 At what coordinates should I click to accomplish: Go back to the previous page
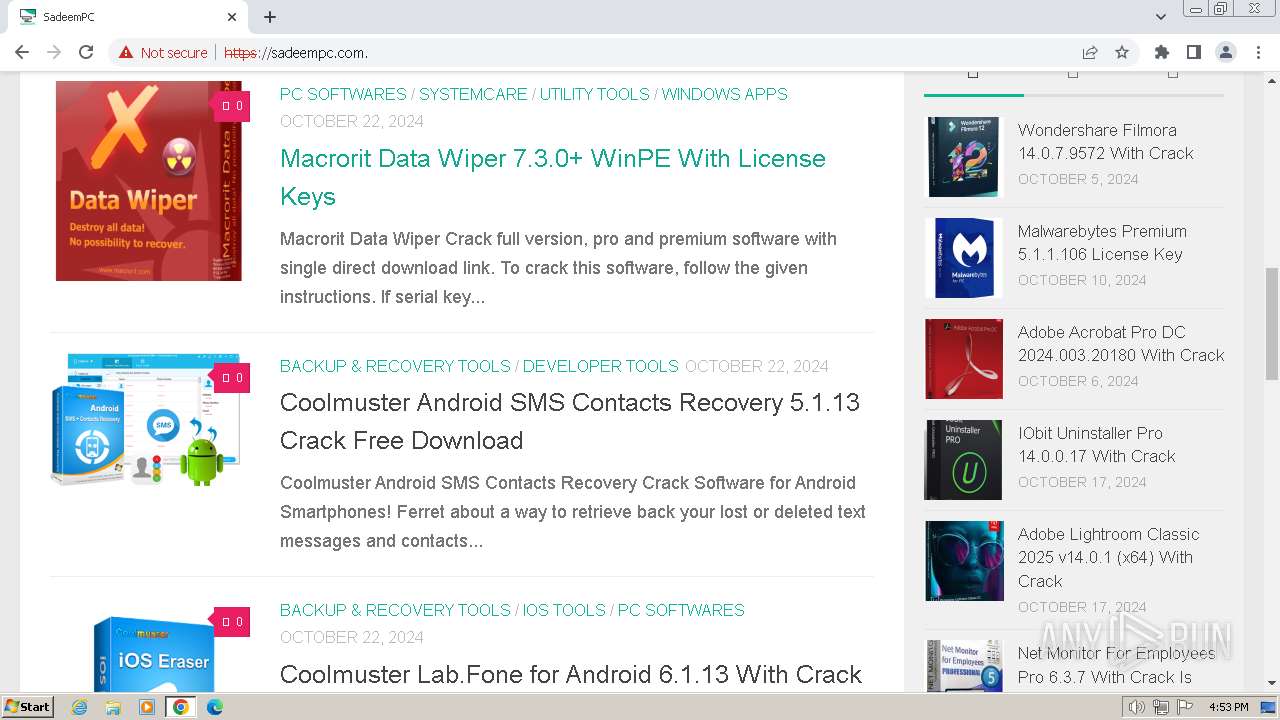pos(22,52)
